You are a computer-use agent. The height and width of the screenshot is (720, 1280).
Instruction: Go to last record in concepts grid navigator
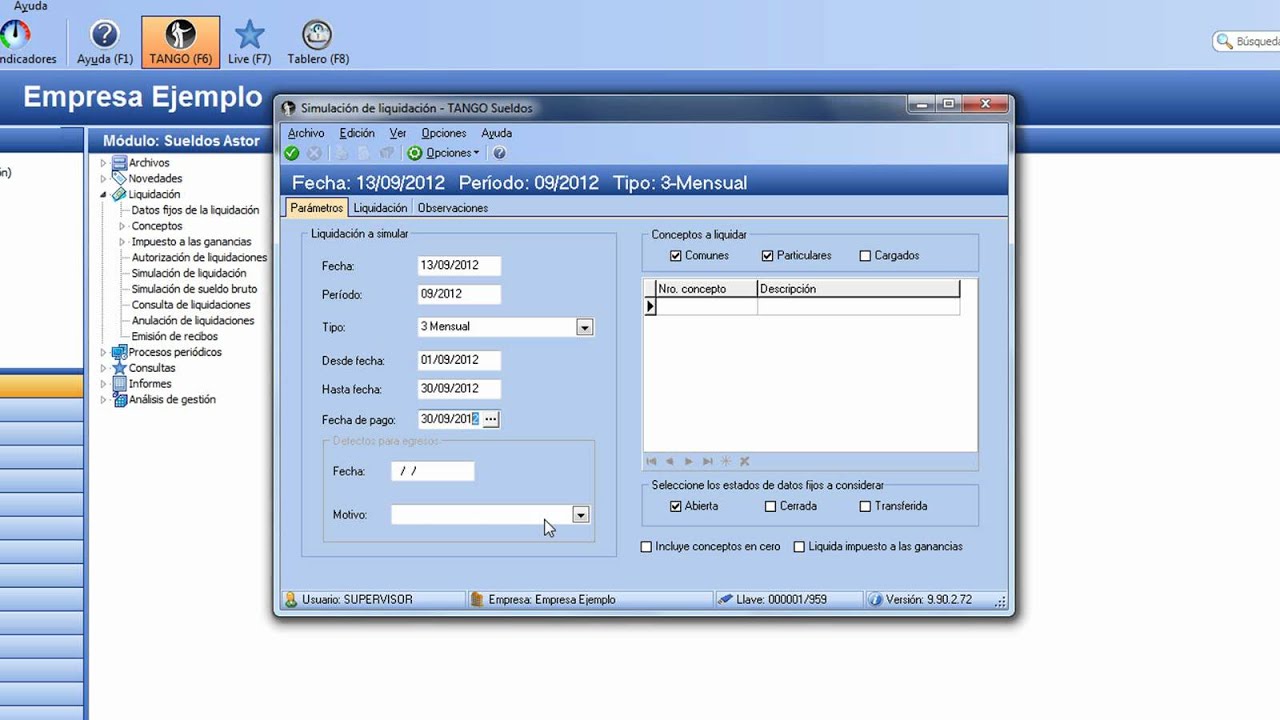coord(707,461)
